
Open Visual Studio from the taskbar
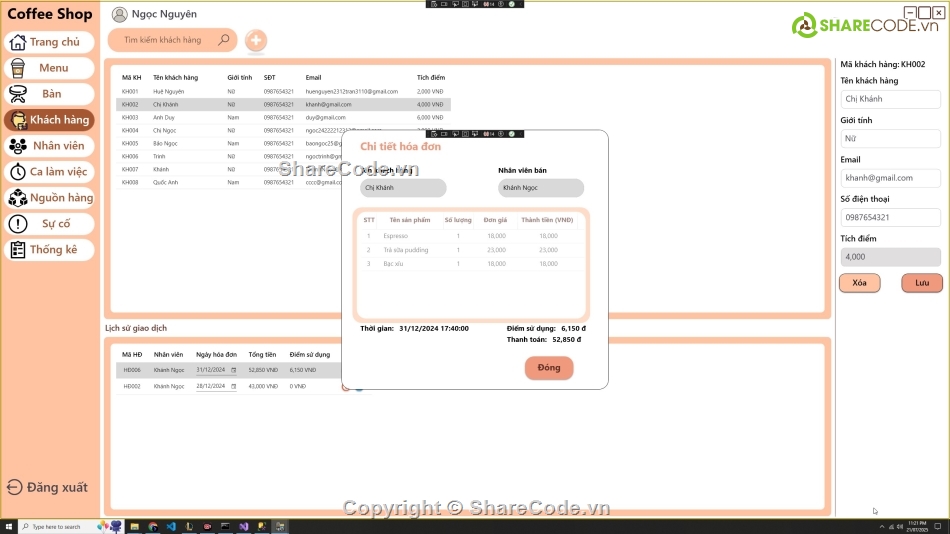(x=244, y=527)
